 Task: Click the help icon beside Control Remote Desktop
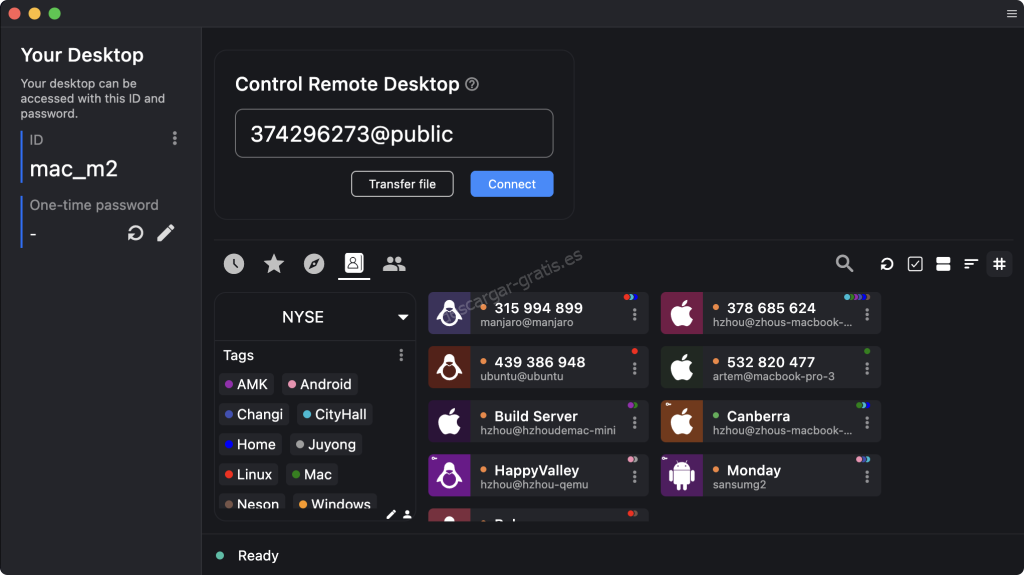472,84
